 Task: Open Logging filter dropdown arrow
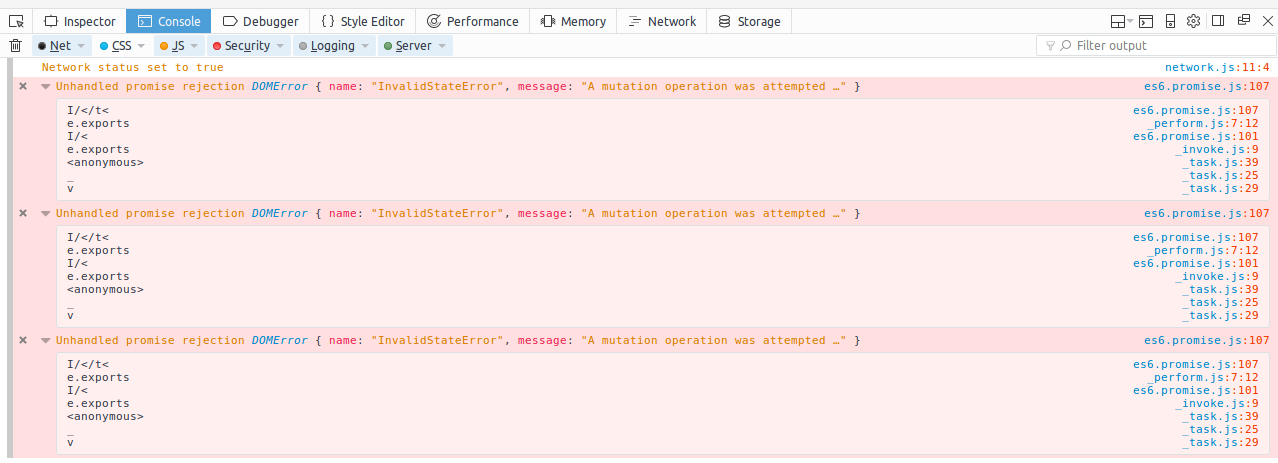(366, 46)
